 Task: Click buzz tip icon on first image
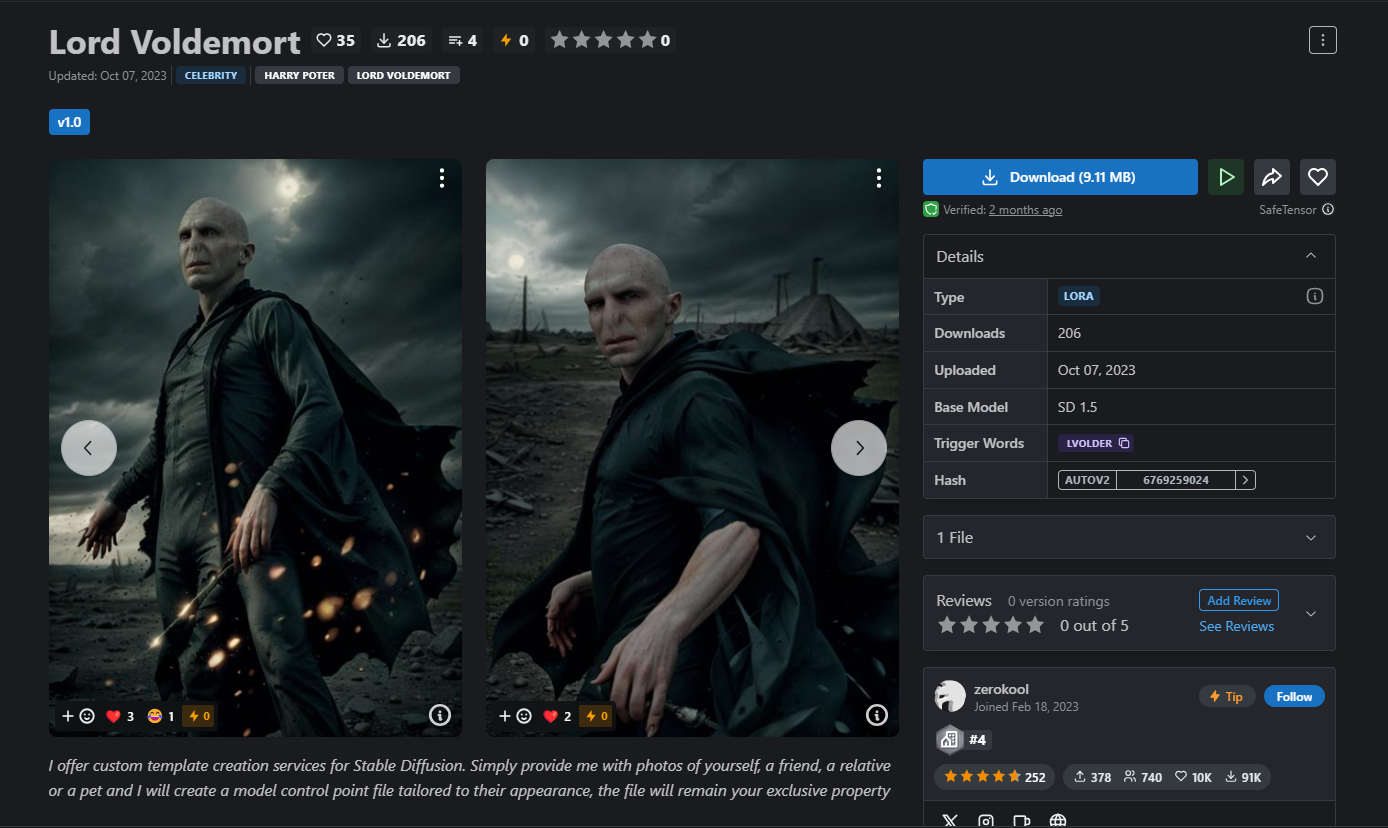pyautogui.click(x=198, y=716)
